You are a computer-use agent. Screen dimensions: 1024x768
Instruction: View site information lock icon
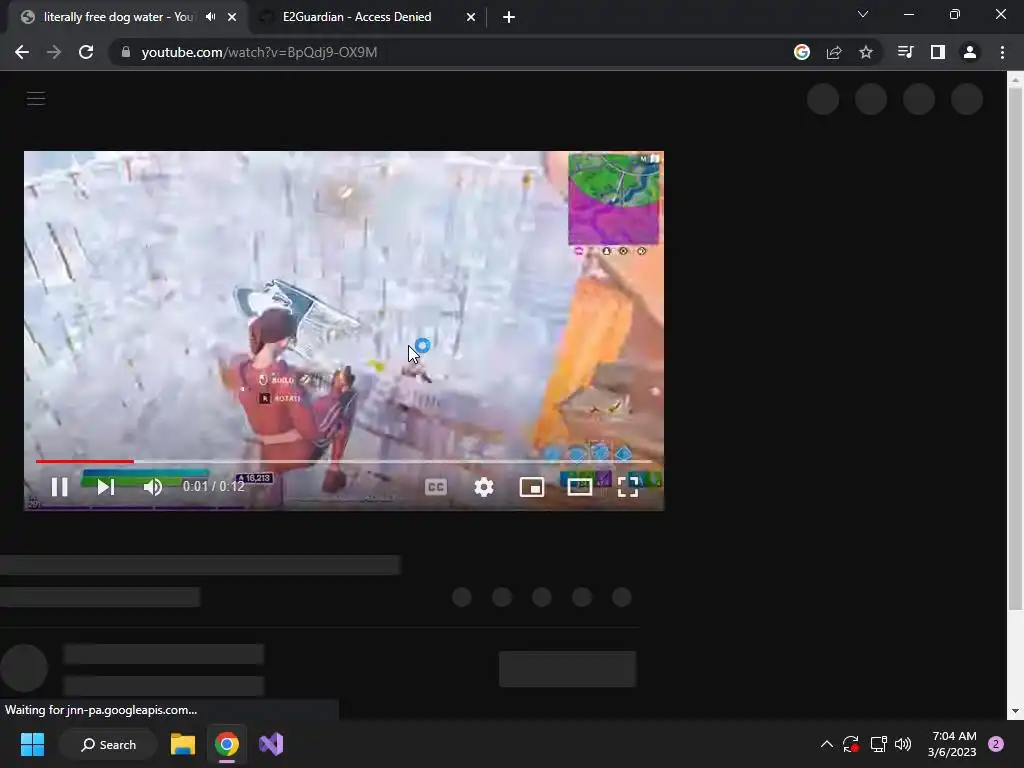pyautogui.click(x=126, y=52)
